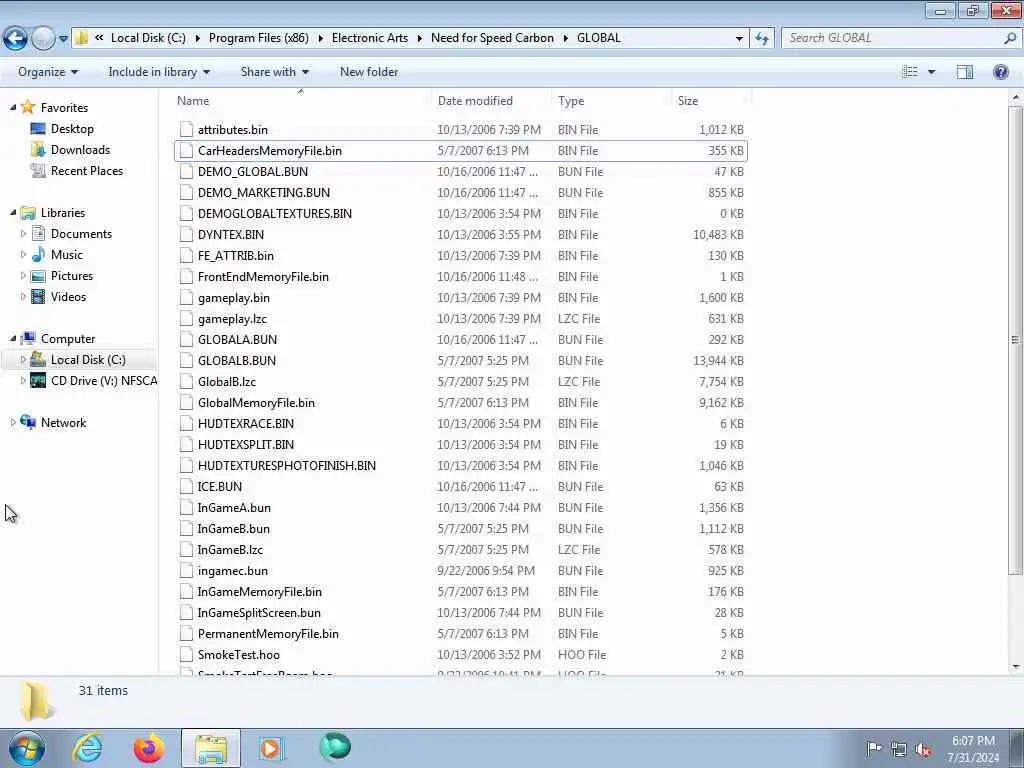Select Local Disk (C:) in navigation pane
The height and width of the screenshot is (768, 1024).
pyautogui.click(x=88, y=359)
